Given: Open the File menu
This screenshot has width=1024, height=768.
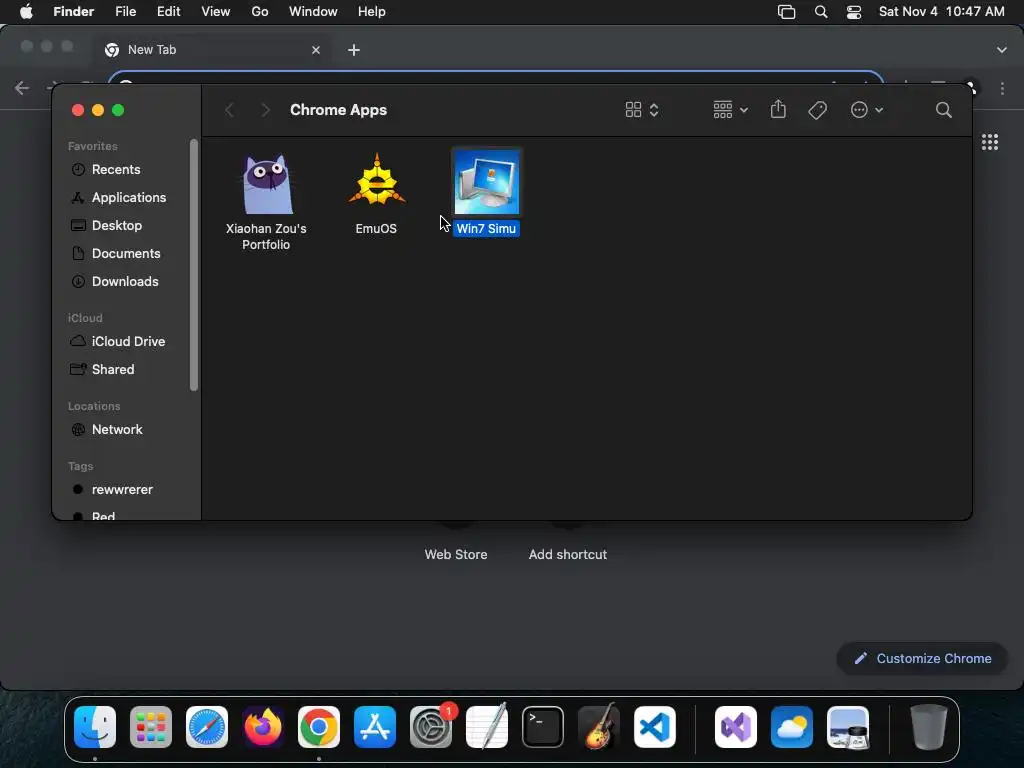Looking at the screenshot, I should click(x=125, y=12).
